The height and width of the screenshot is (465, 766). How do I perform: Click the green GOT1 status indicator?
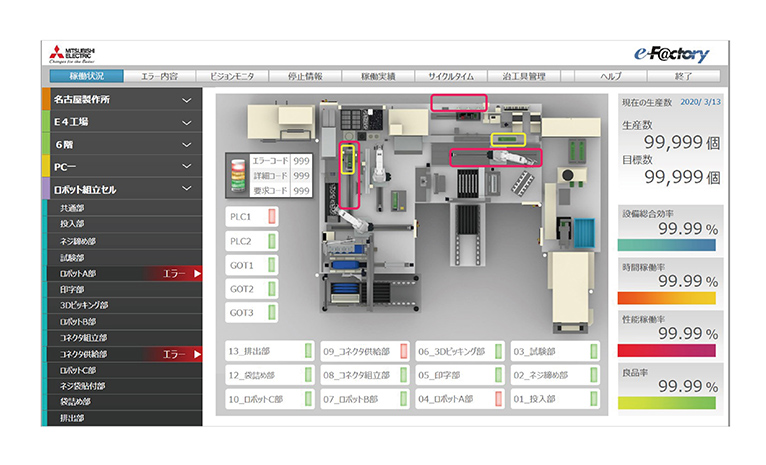tap(272, 265)
